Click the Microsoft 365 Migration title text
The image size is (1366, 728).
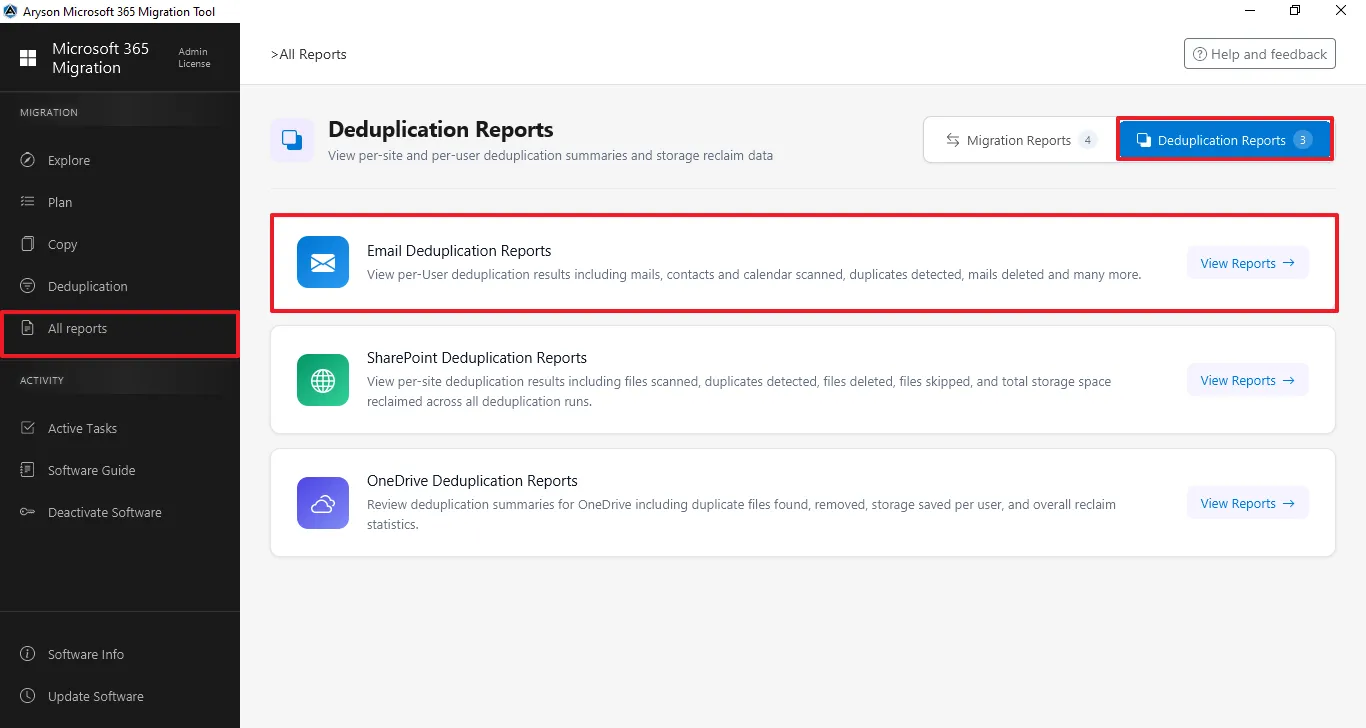[100, 58]
